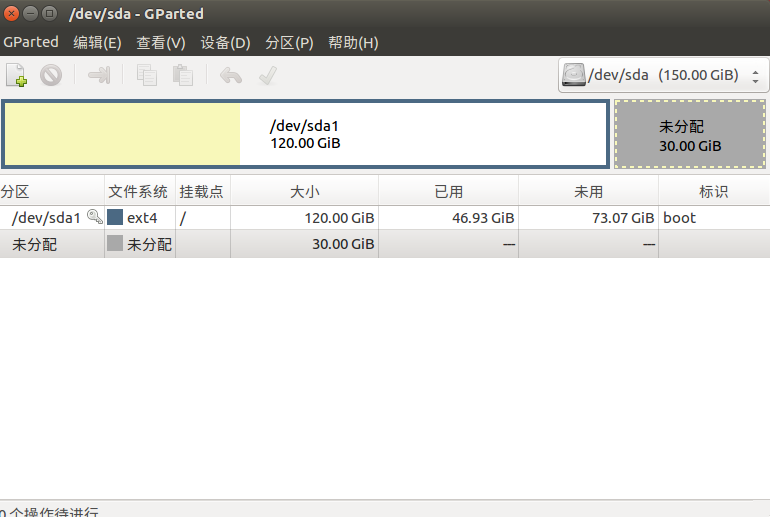Open the GParted menu
770x517 pixels.
pos(31,42)
